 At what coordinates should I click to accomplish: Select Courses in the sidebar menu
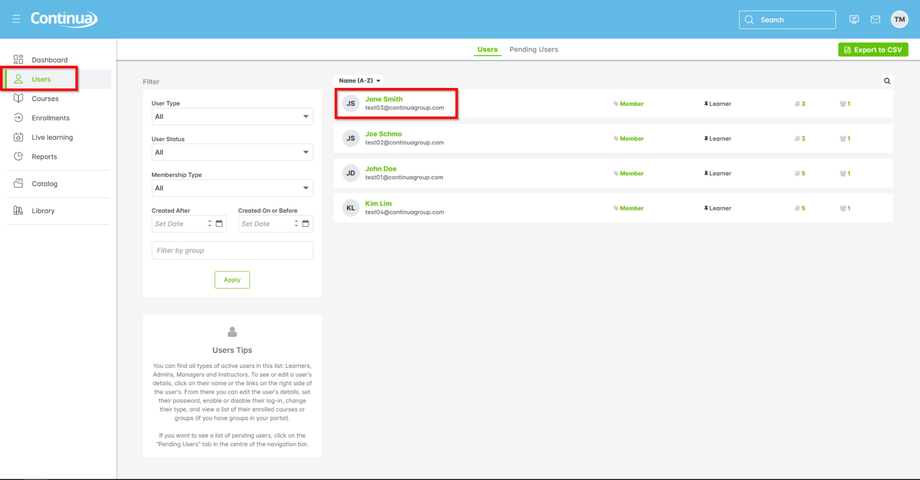click(45, 99)
